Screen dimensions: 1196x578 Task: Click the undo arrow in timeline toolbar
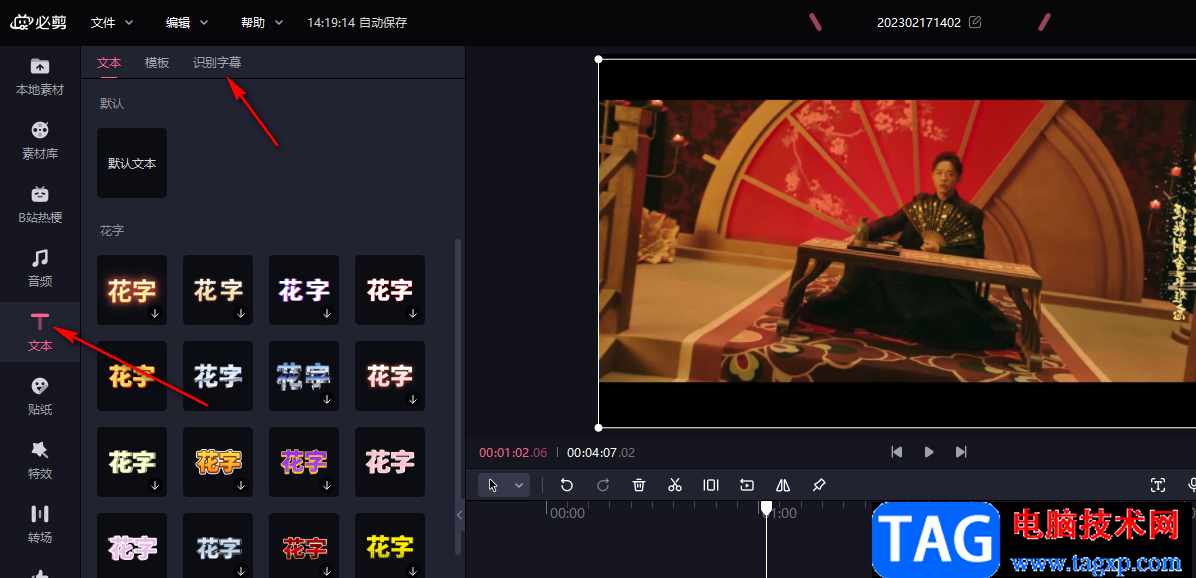point(566,485)
